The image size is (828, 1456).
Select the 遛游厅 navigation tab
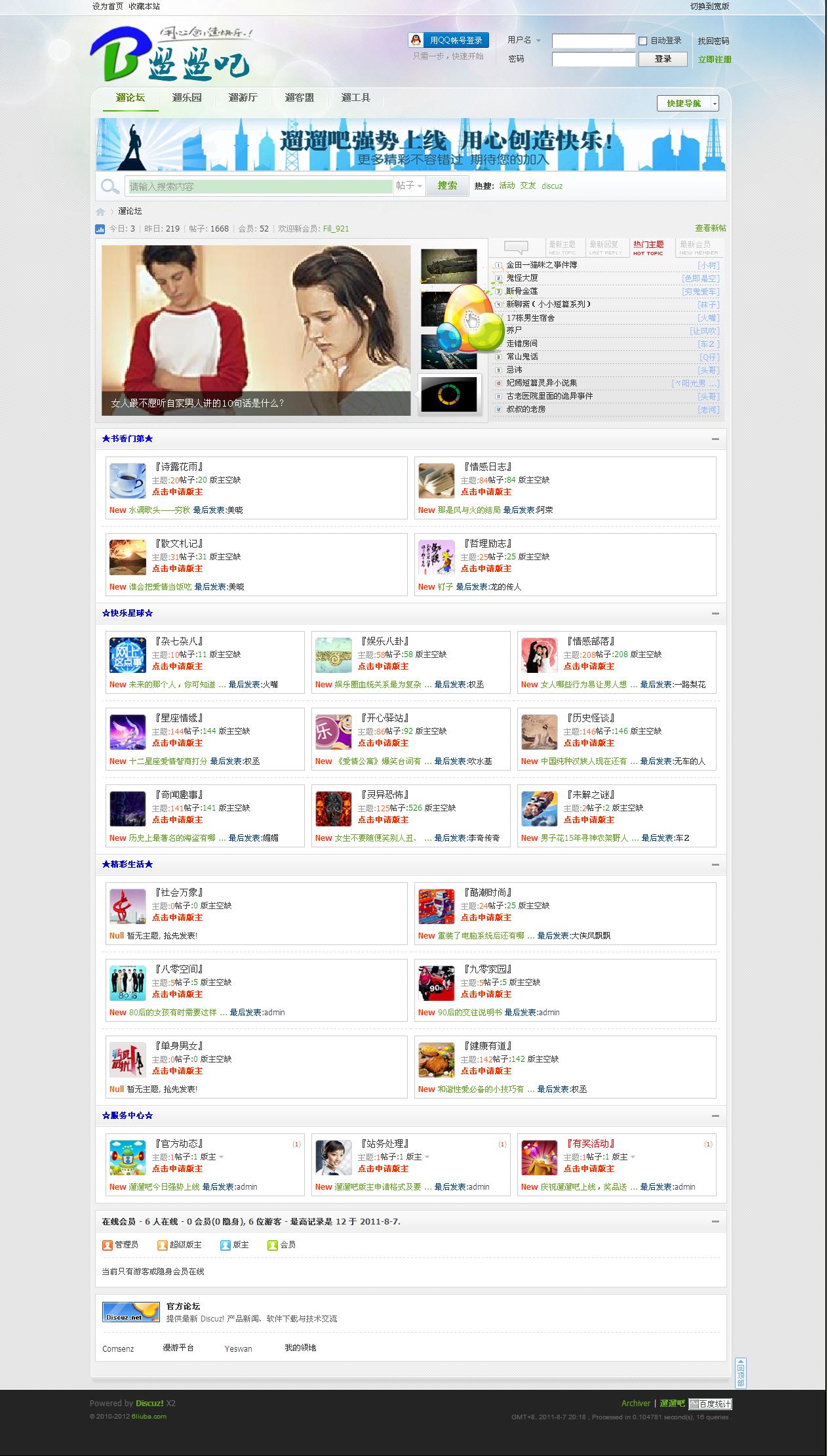click(x=243, y=98)
